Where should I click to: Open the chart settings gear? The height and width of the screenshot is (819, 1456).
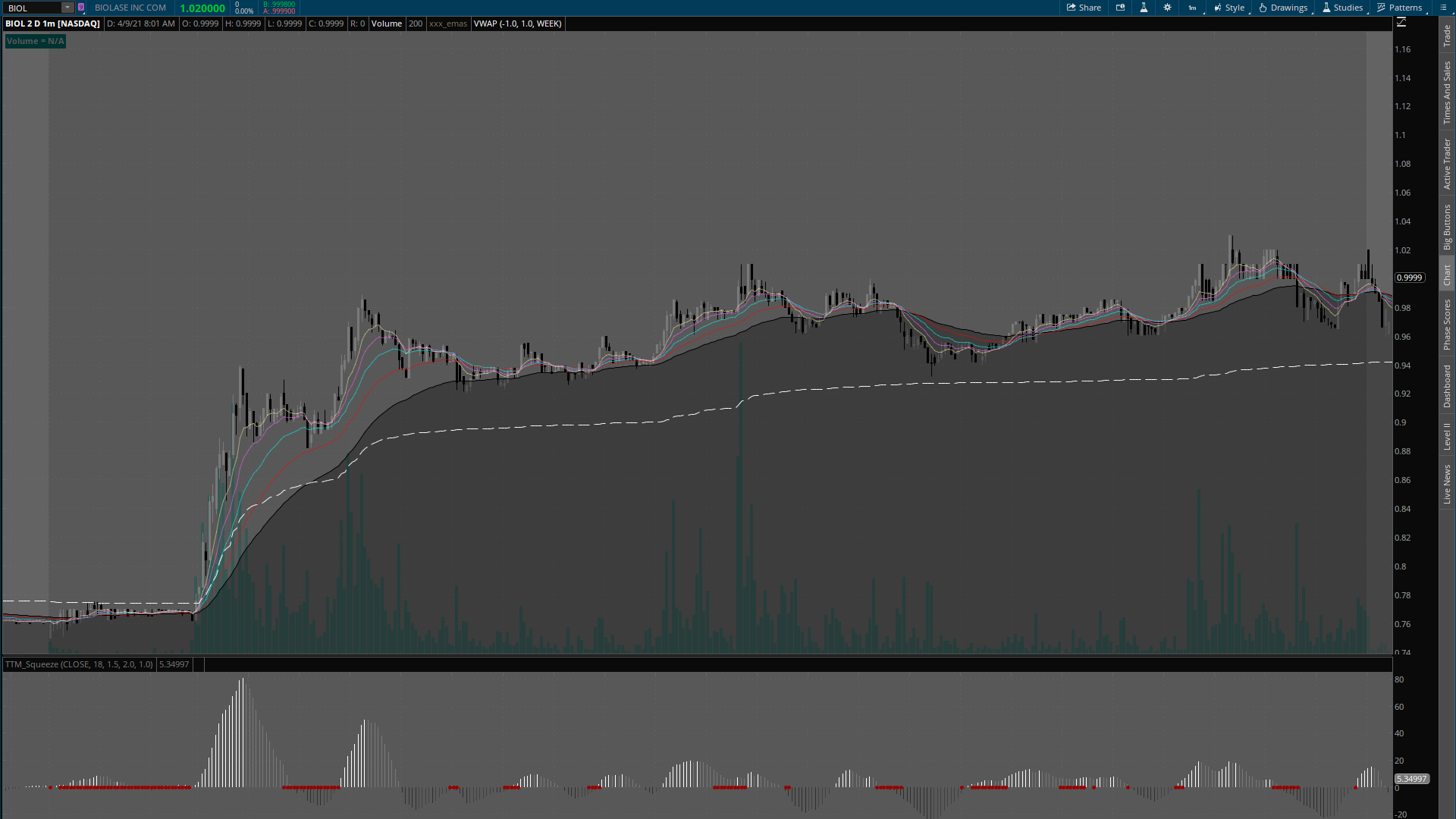point(1167,8)
